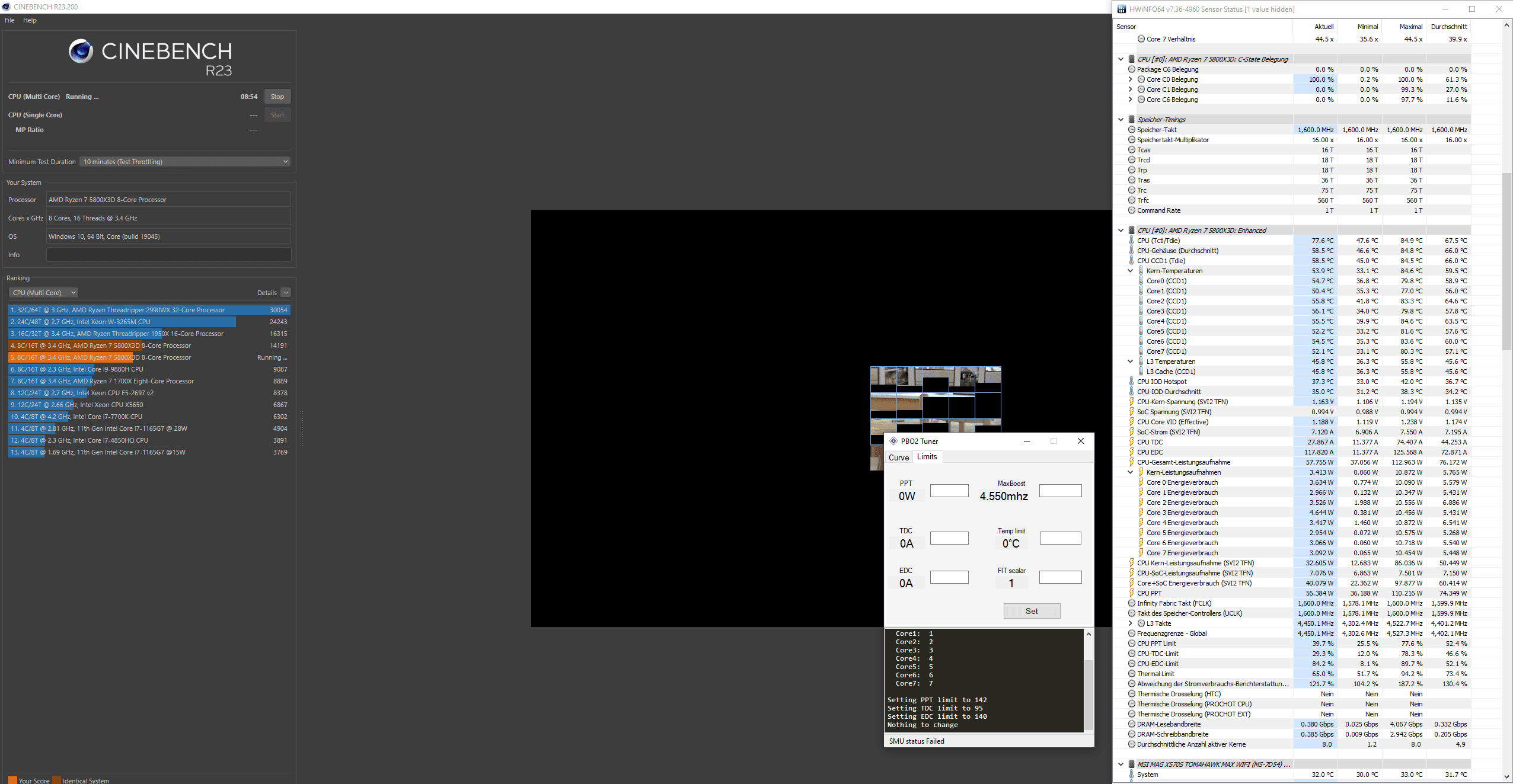Click the HWiNFO vertical scrollbar thumb
Screen dimensions: 1513x784
(x=1506, y=261)
